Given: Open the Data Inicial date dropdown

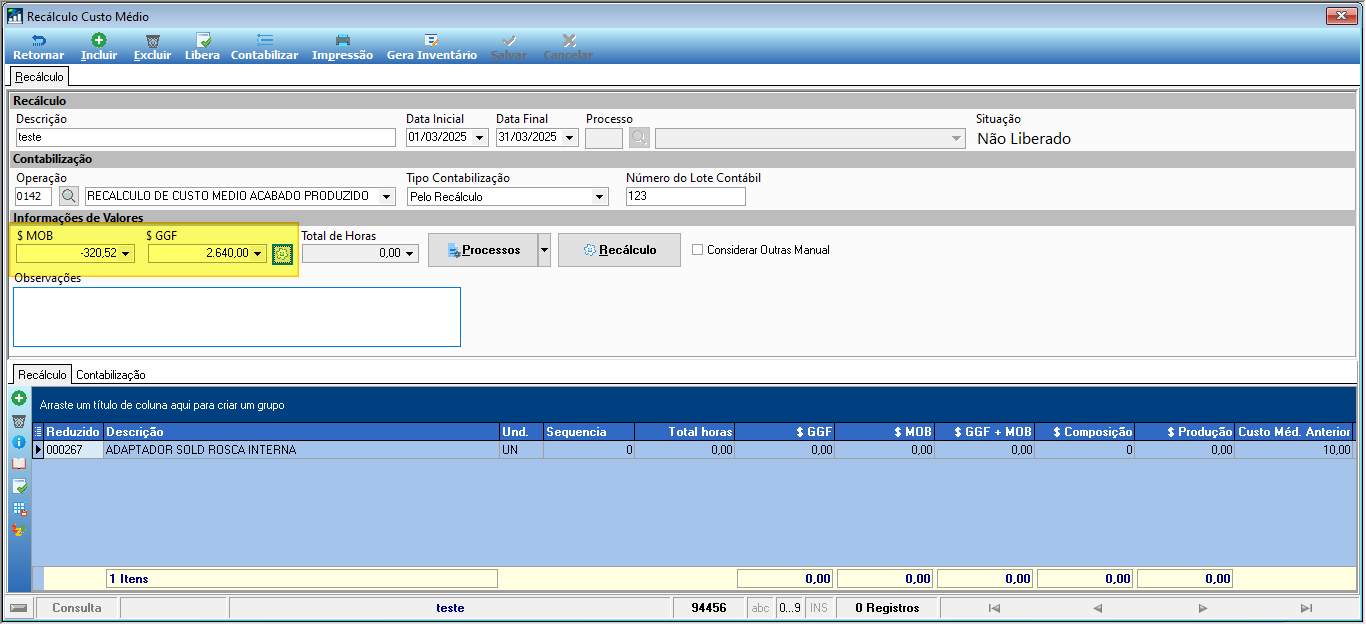Looking at the screenshot, I should coord(480,138).
